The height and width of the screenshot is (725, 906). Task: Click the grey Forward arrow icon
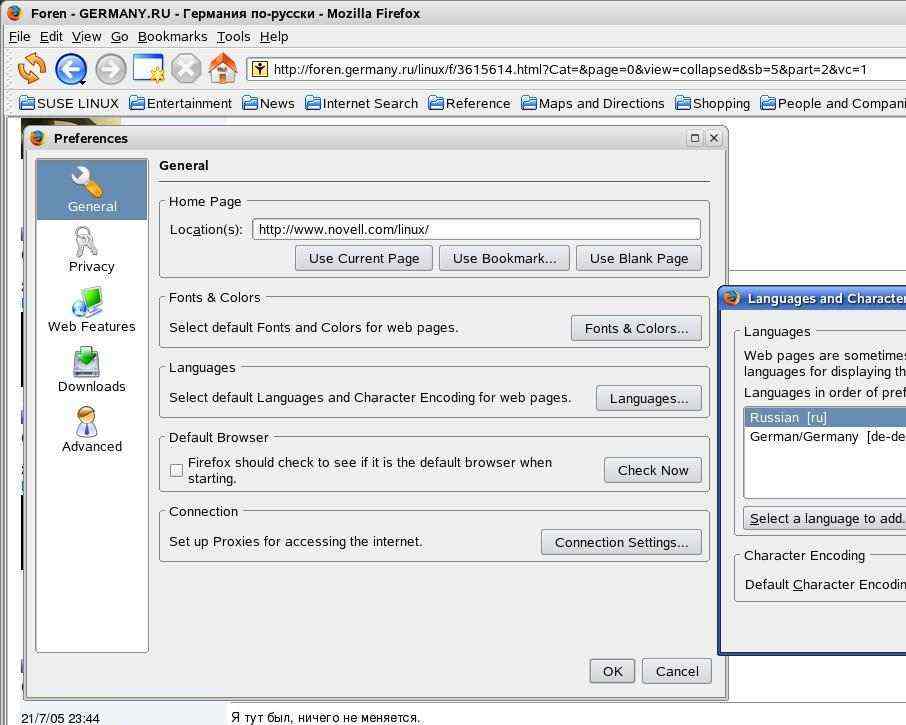click(x=110, y=69)
